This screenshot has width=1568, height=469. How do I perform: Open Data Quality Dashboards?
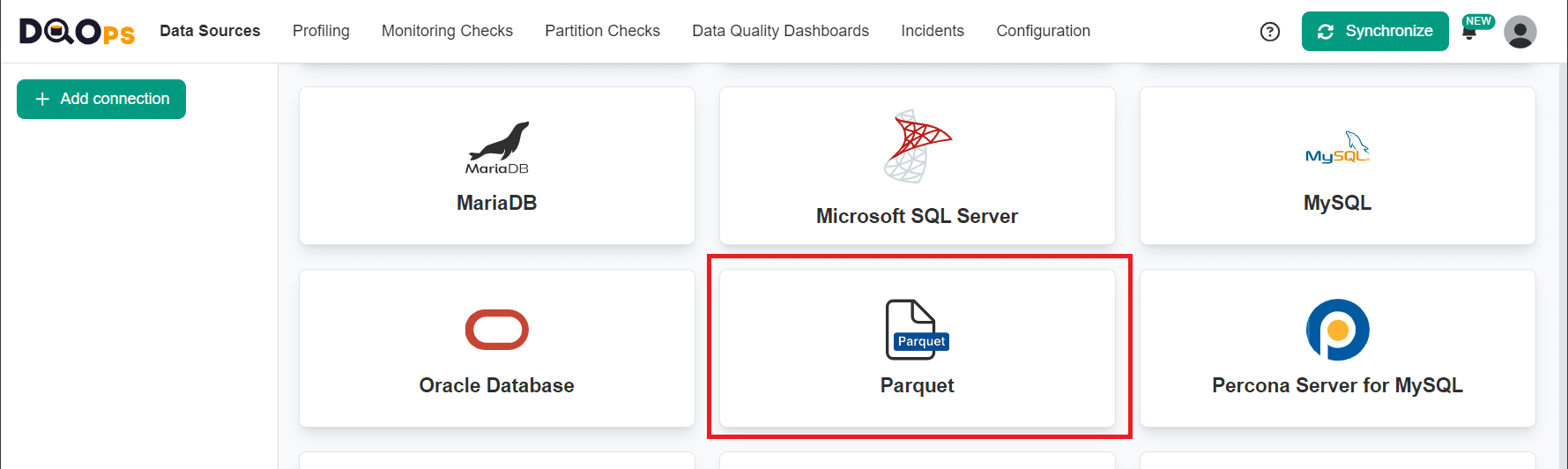pyautogui.click(x=780, y=31)
